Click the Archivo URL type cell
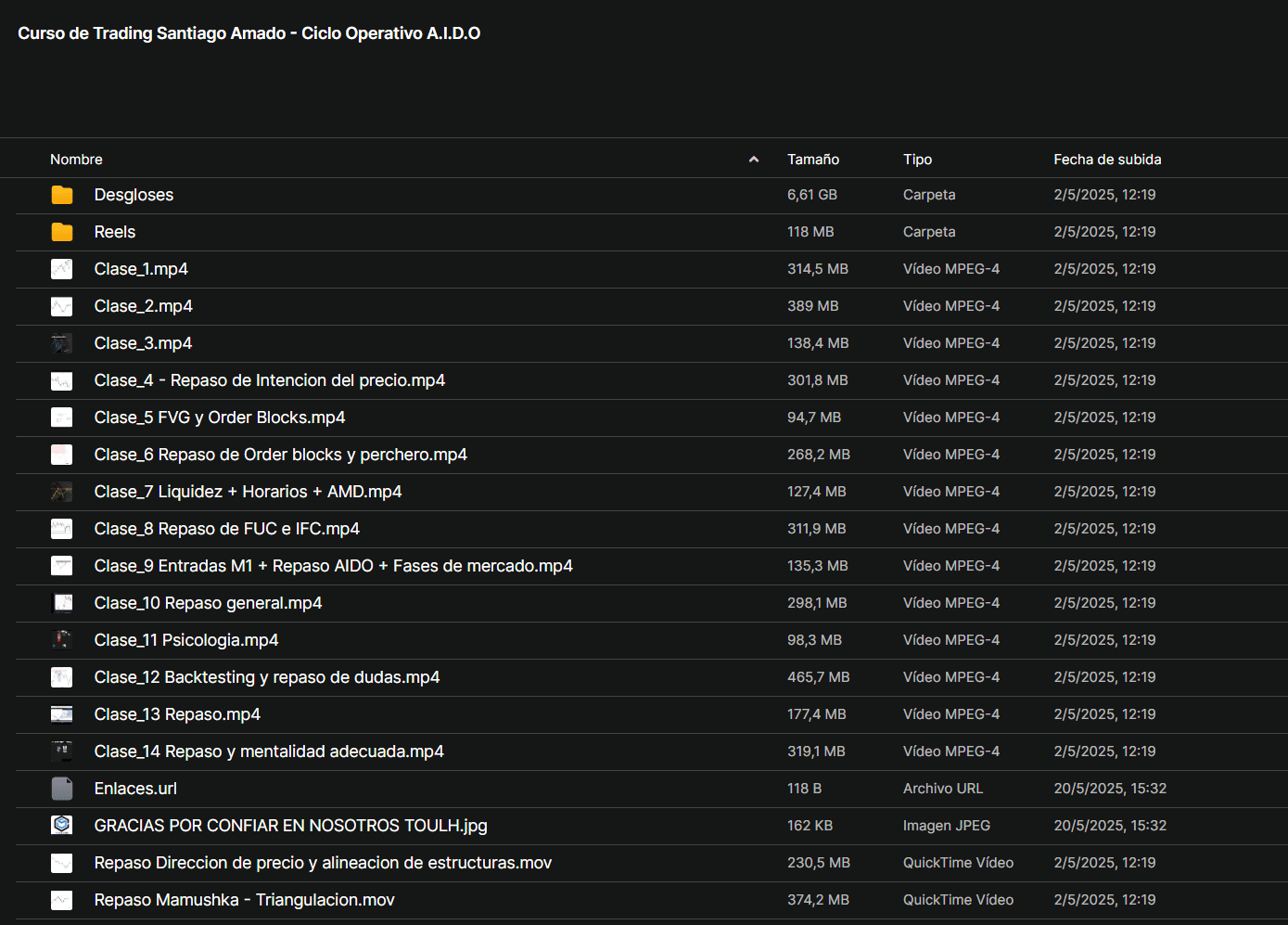The height and width of the screenshot is (925, 1288). click(943, 789)
